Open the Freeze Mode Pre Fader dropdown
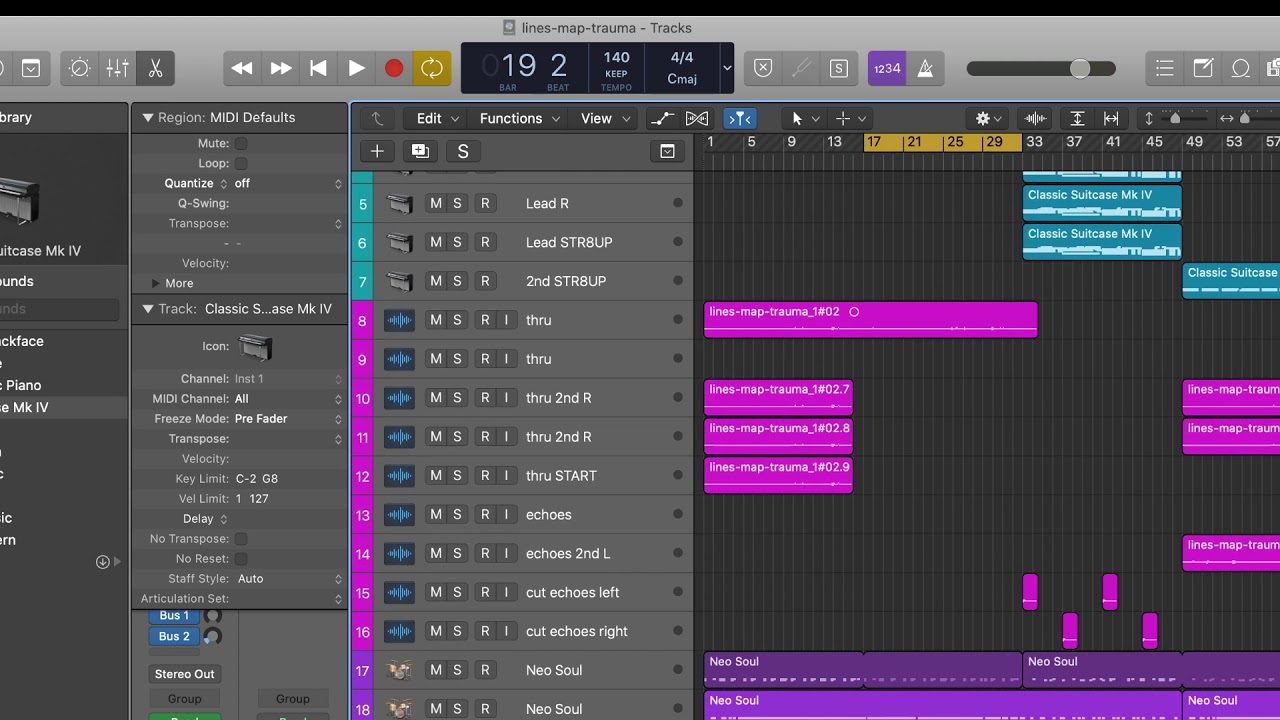The image size is (1280, 720). 288,418
